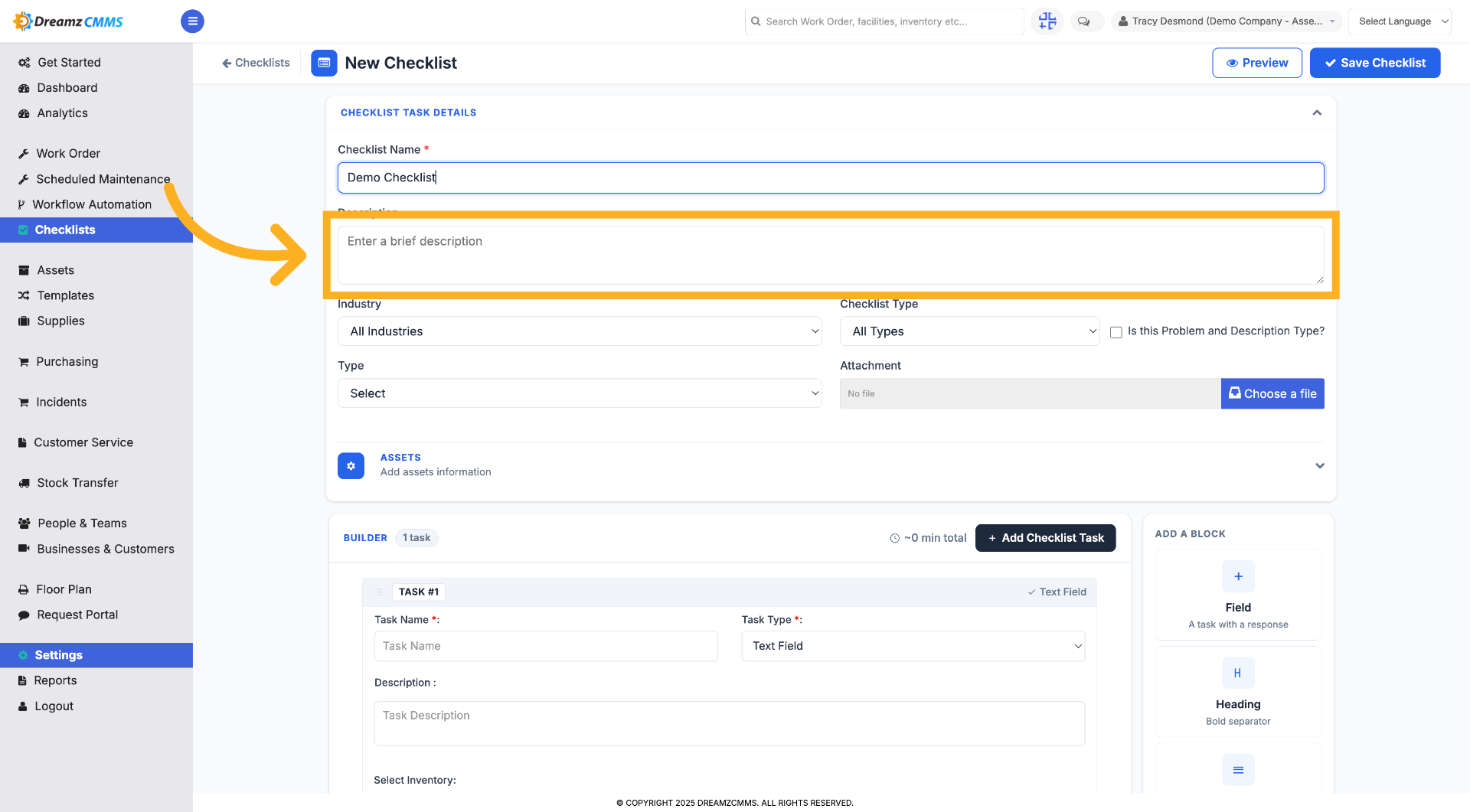Click the hamburger menu toggle icon

[192, 21]
